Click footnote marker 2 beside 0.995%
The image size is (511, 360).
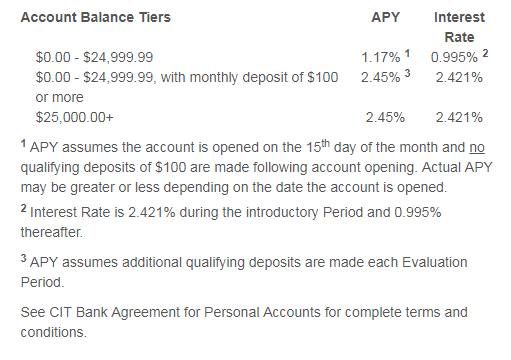coord(485,53)
